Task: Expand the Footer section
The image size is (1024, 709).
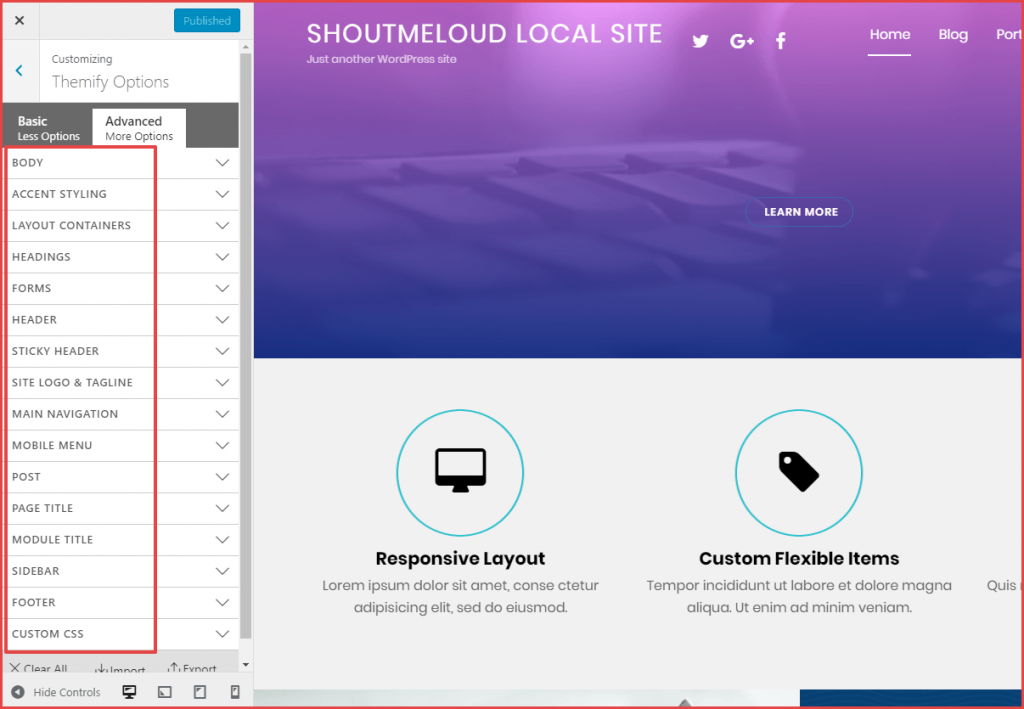Action: (121, 602)
